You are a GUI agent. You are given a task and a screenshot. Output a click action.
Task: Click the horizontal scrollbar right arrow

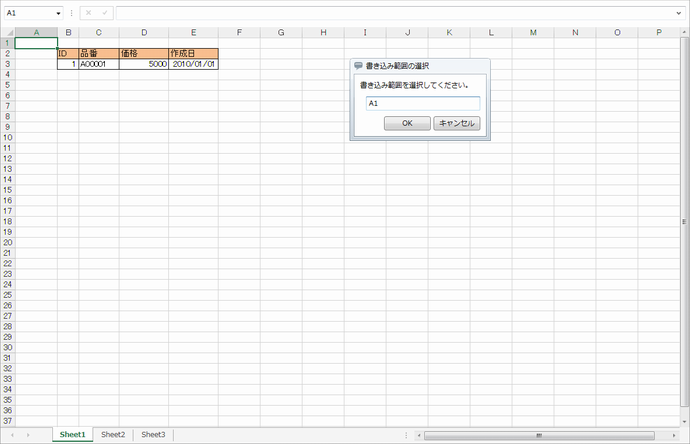coord(674,435)
